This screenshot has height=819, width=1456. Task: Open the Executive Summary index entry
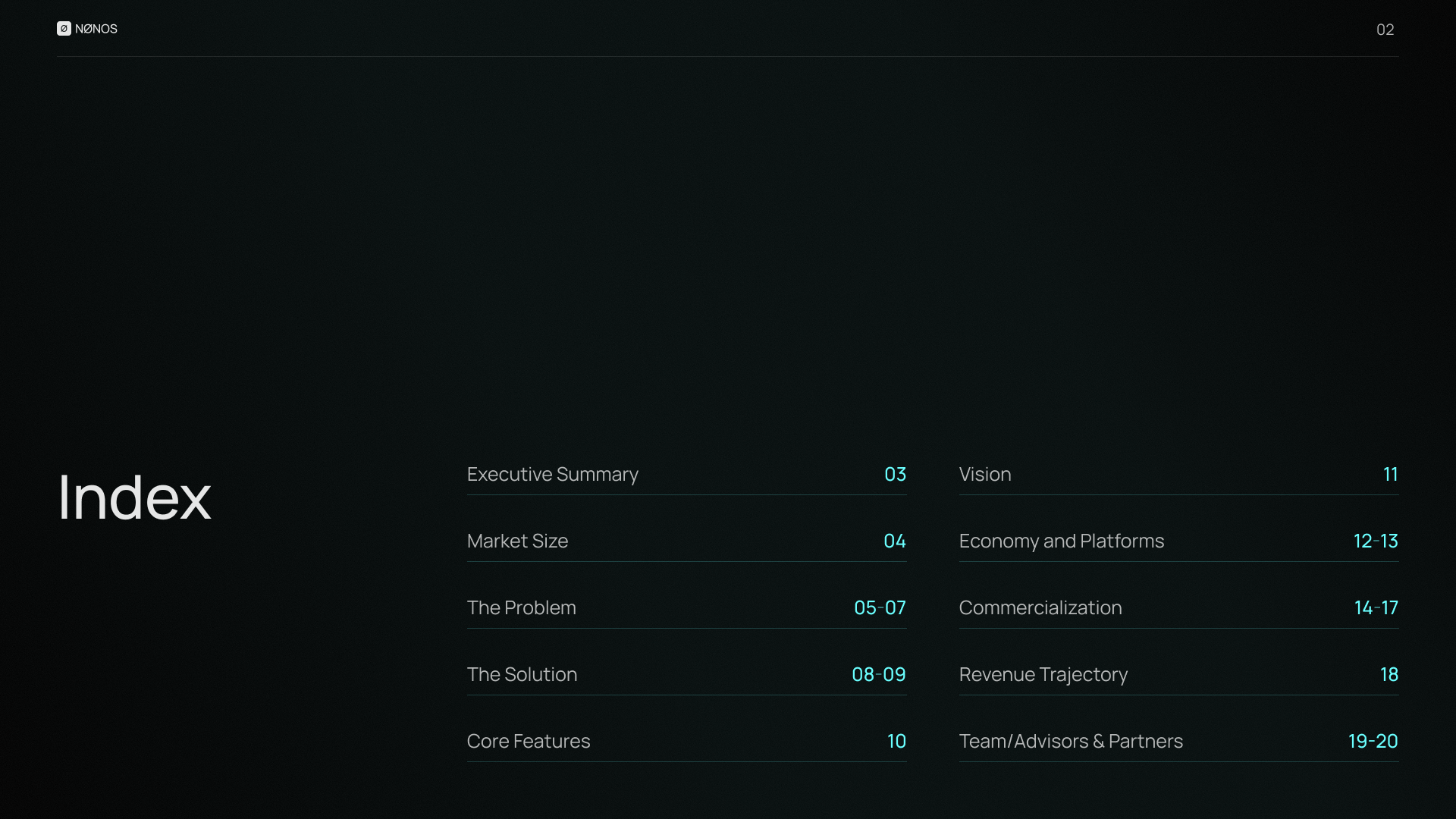click(552, 475)
